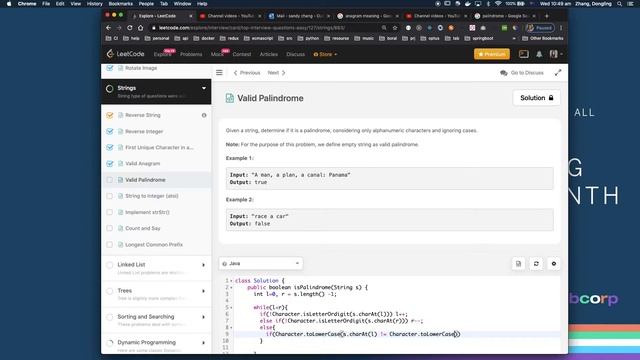Toggle the Valid Anagram checkbox
The image size is (640, 360).
[x=109, y=164]
